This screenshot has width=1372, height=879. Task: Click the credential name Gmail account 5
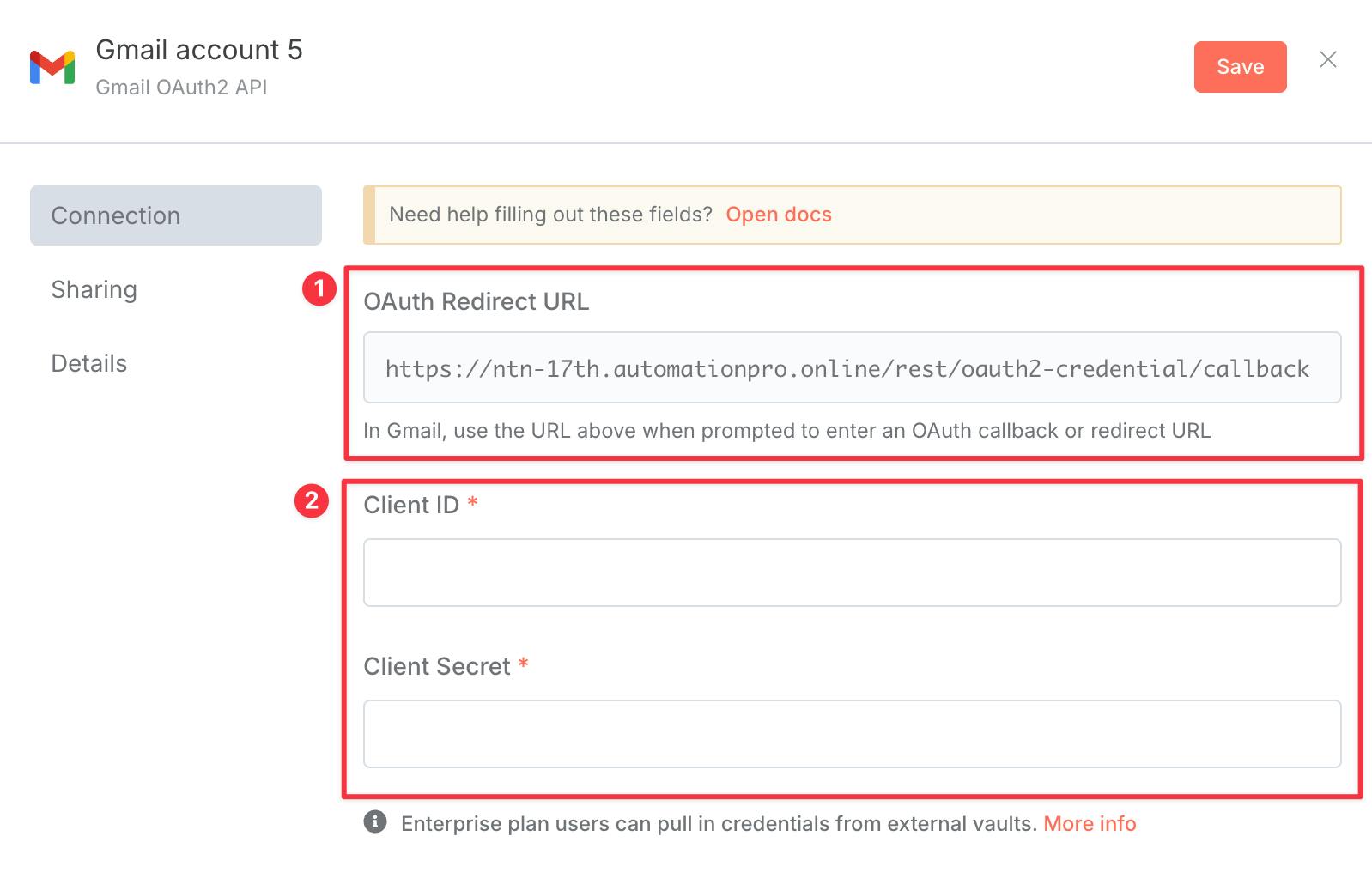(199, 50)
